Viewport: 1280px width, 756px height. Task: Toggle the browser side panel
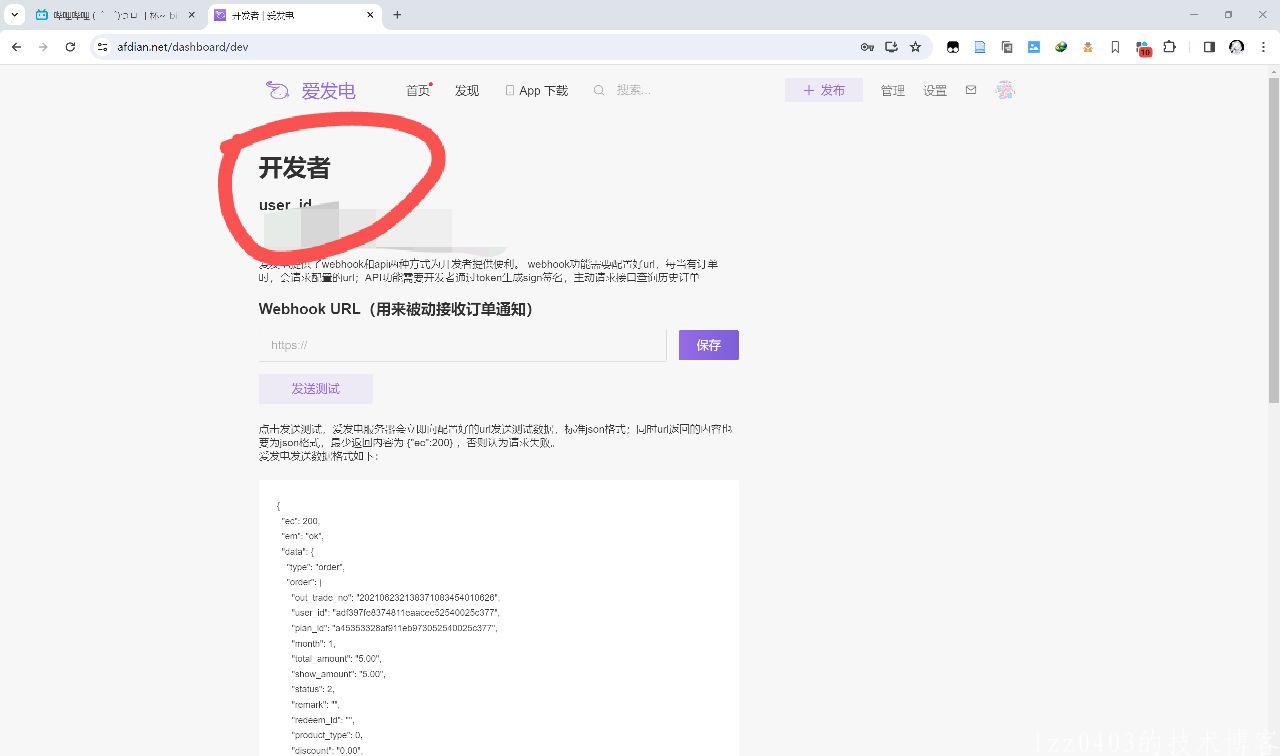tap(1209, 47)
